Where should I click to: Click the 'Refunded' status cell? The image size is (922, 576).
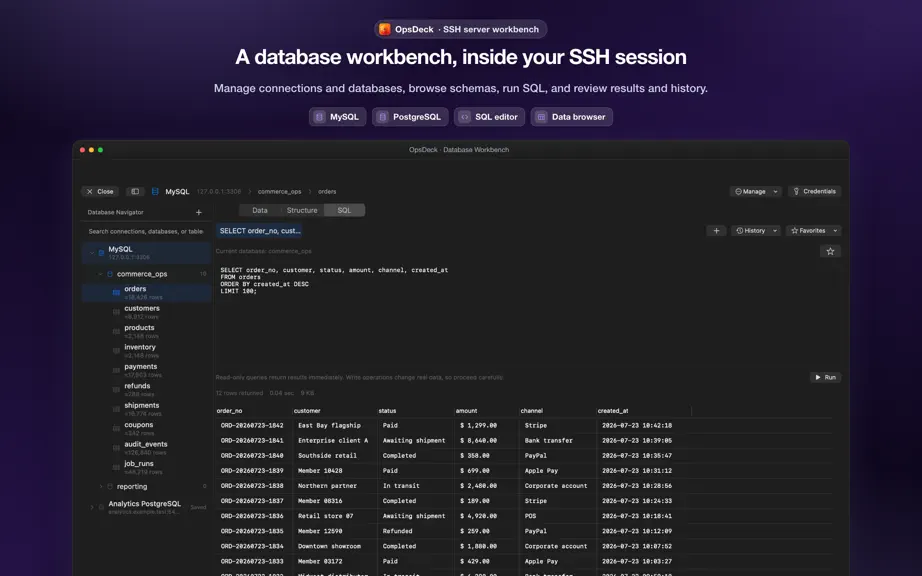[x=397, y=531]
